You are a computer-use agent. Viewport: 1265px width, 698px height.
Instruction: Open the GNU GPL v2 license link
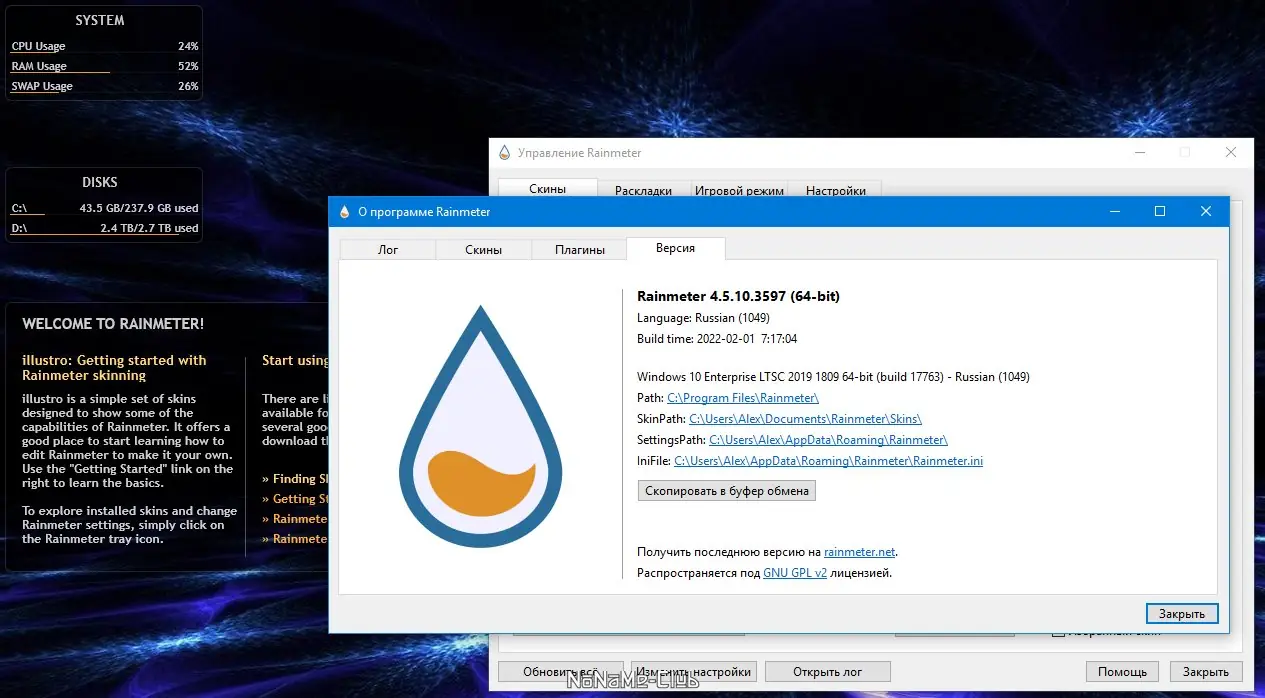pos(795,573)
